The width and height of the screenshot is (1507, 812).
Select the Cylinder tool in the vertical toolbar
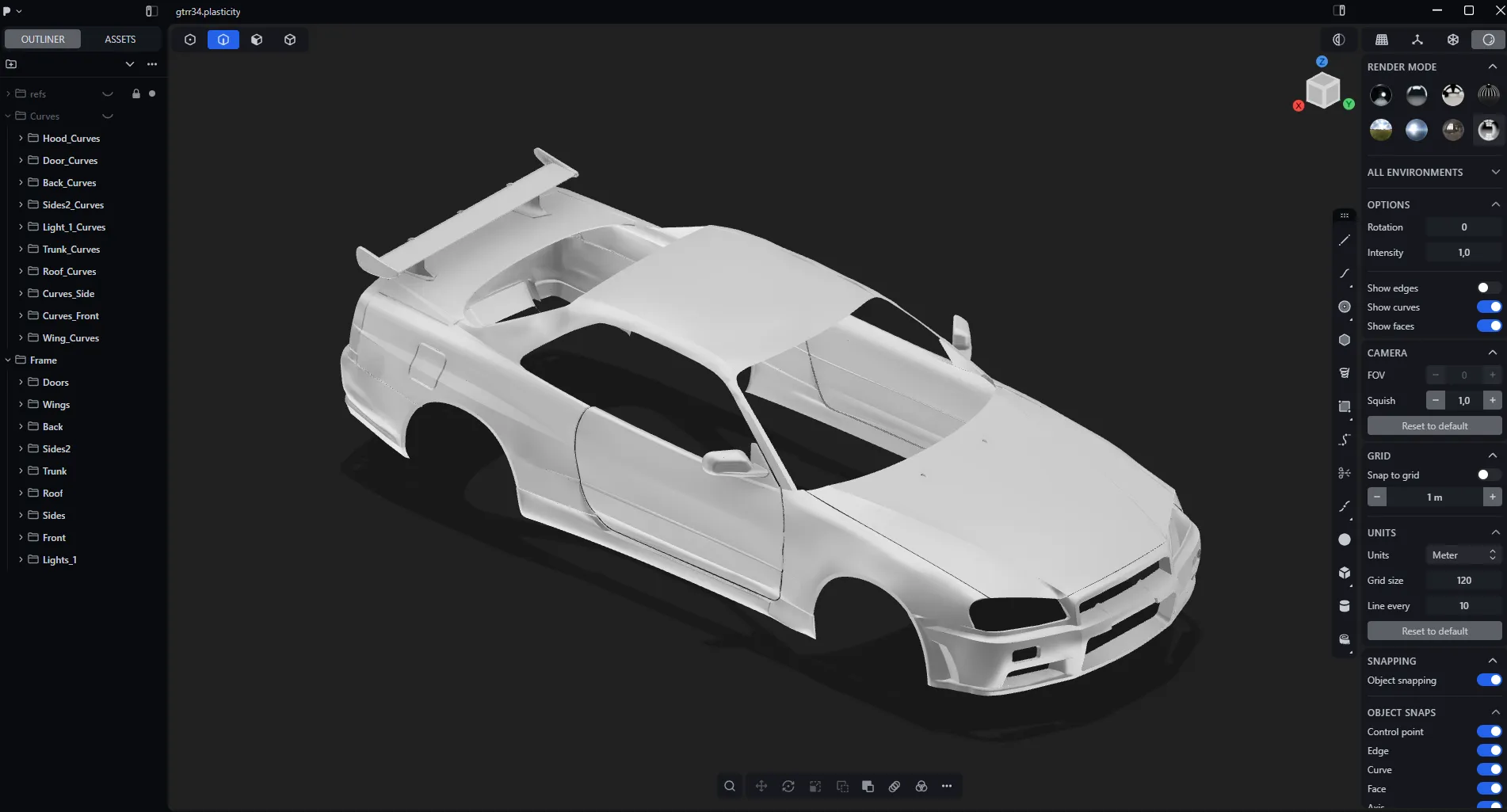point(1345,606)
